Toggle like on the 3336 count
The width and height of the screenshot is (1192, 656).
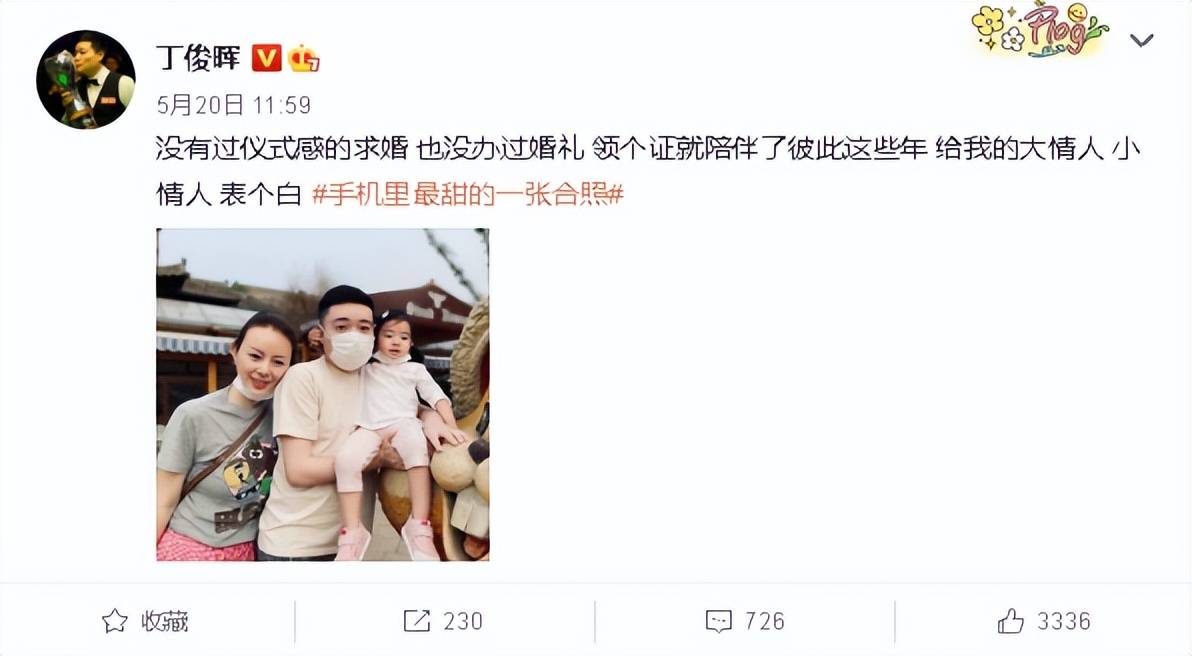coord(1064,621)
